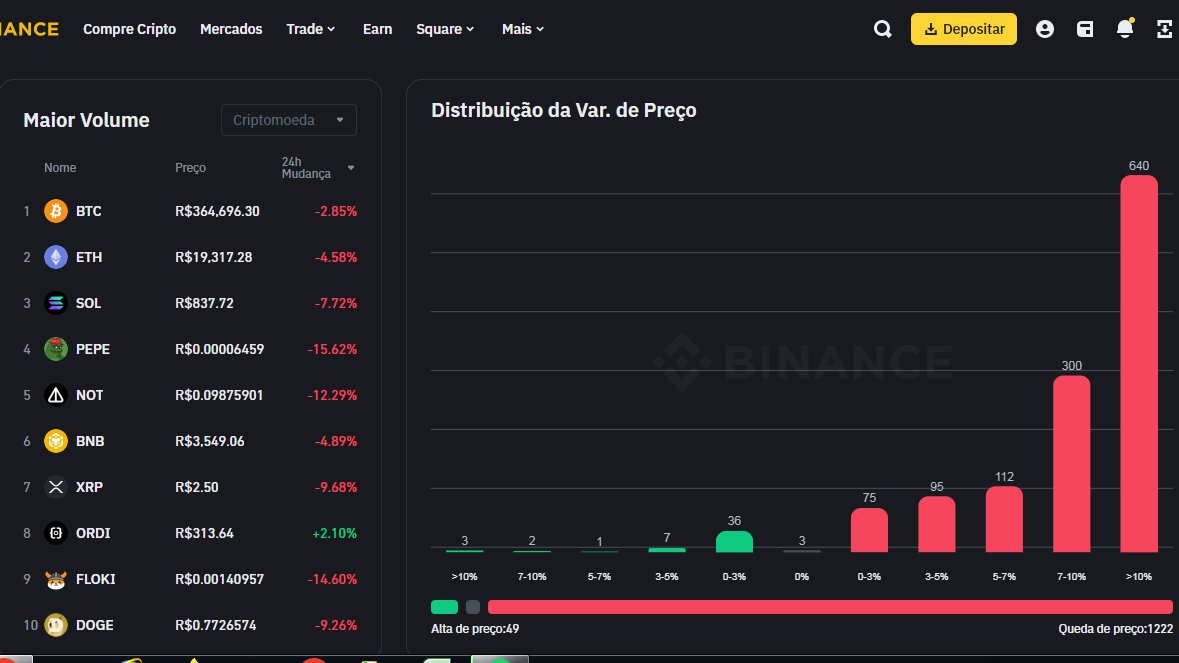Open the icon right of the bell
1179x663 pixels.
click(x=1164, y=29)
